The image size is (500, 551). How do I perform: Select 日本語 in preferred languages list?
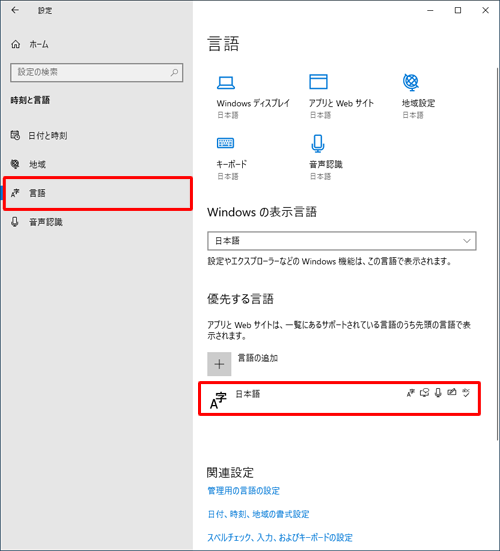tap(339, 399)
